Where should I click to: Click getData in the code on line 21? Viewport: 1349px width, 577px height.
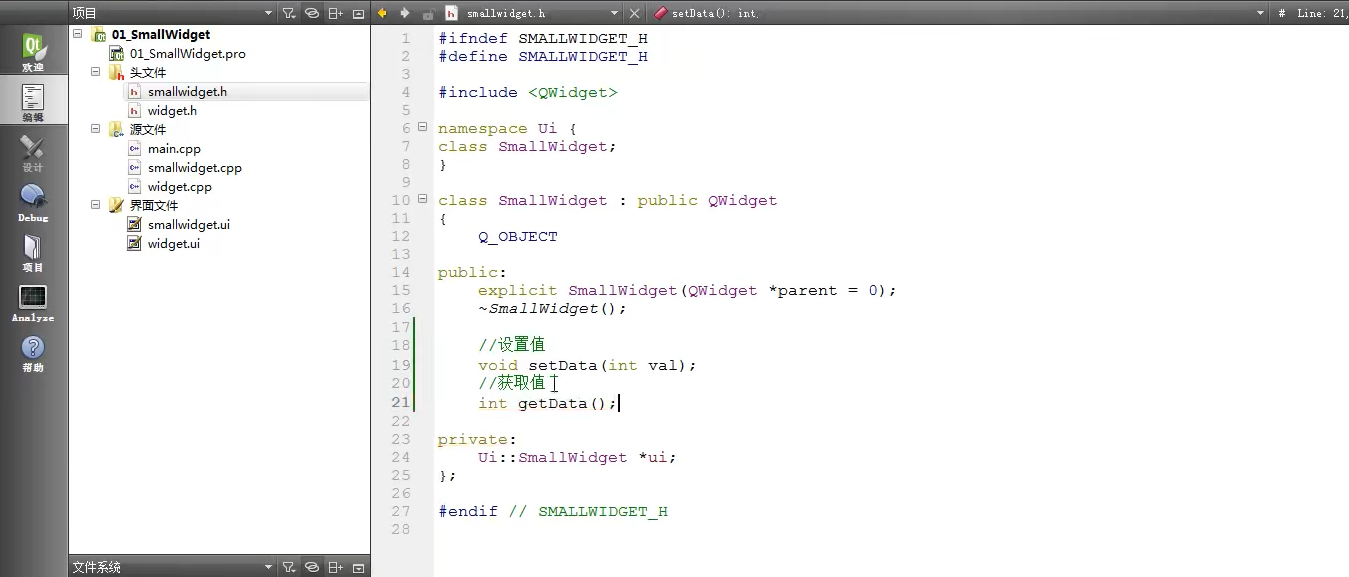point(553,403)
